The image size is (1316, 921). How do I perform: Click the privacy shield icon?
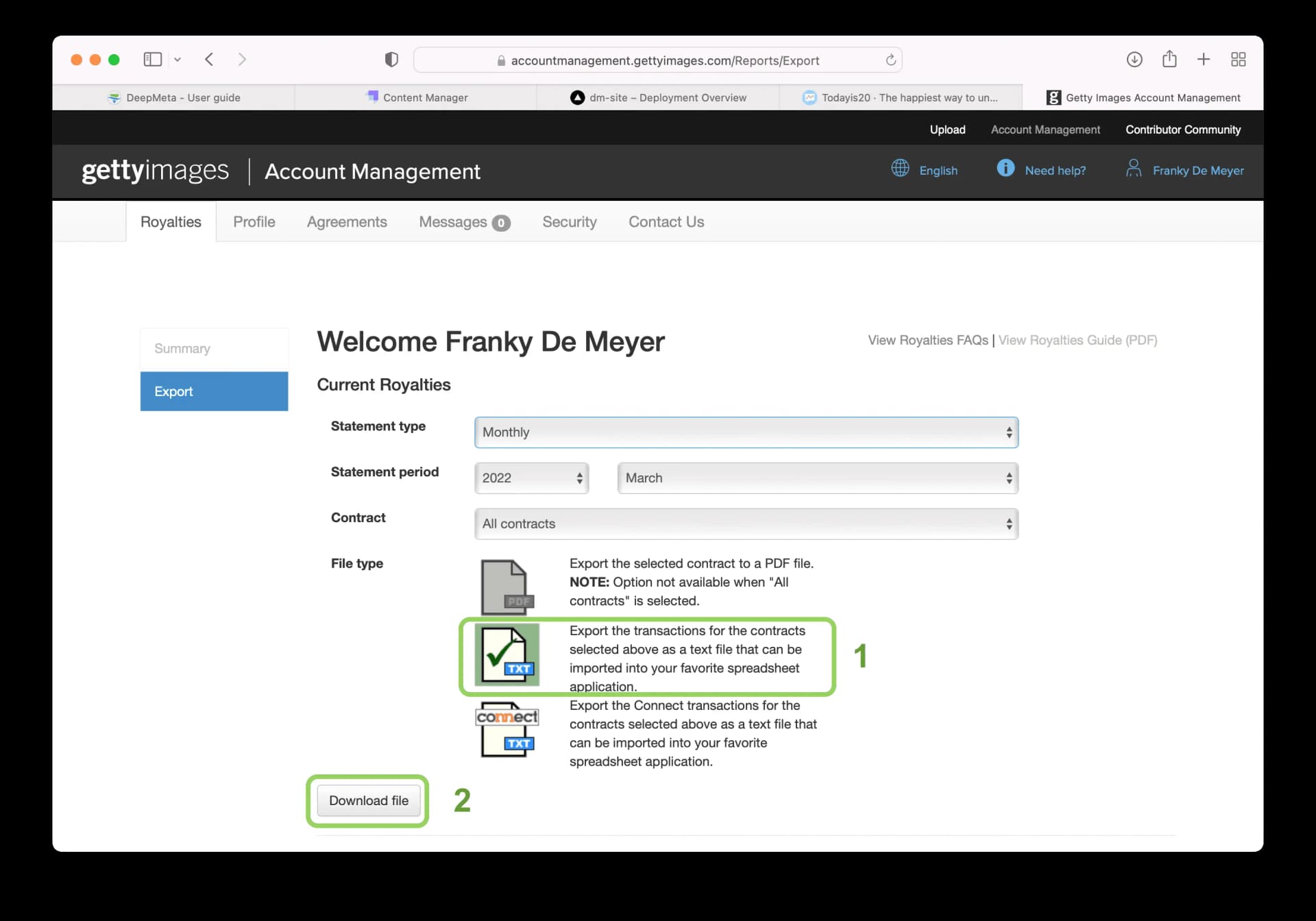391,60
